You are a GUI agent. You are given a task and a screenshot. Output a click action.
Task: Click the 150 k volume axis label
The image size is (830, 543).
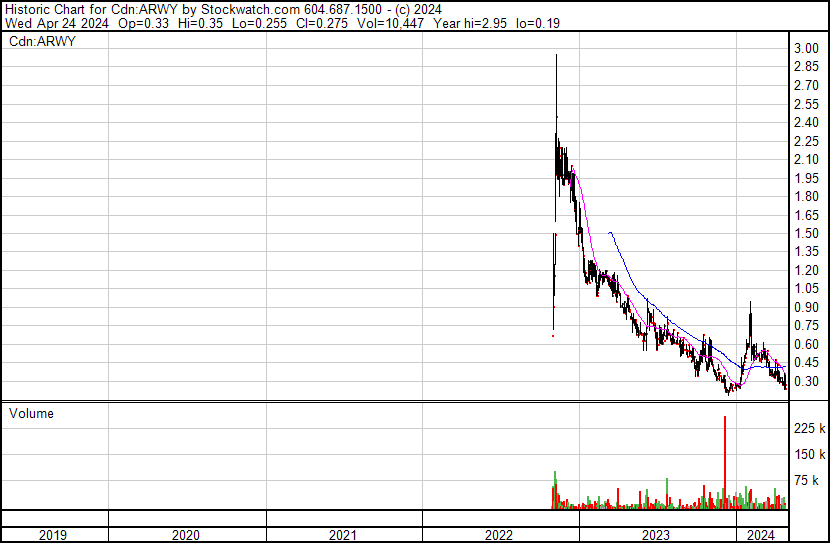click(x=808, y=455)
